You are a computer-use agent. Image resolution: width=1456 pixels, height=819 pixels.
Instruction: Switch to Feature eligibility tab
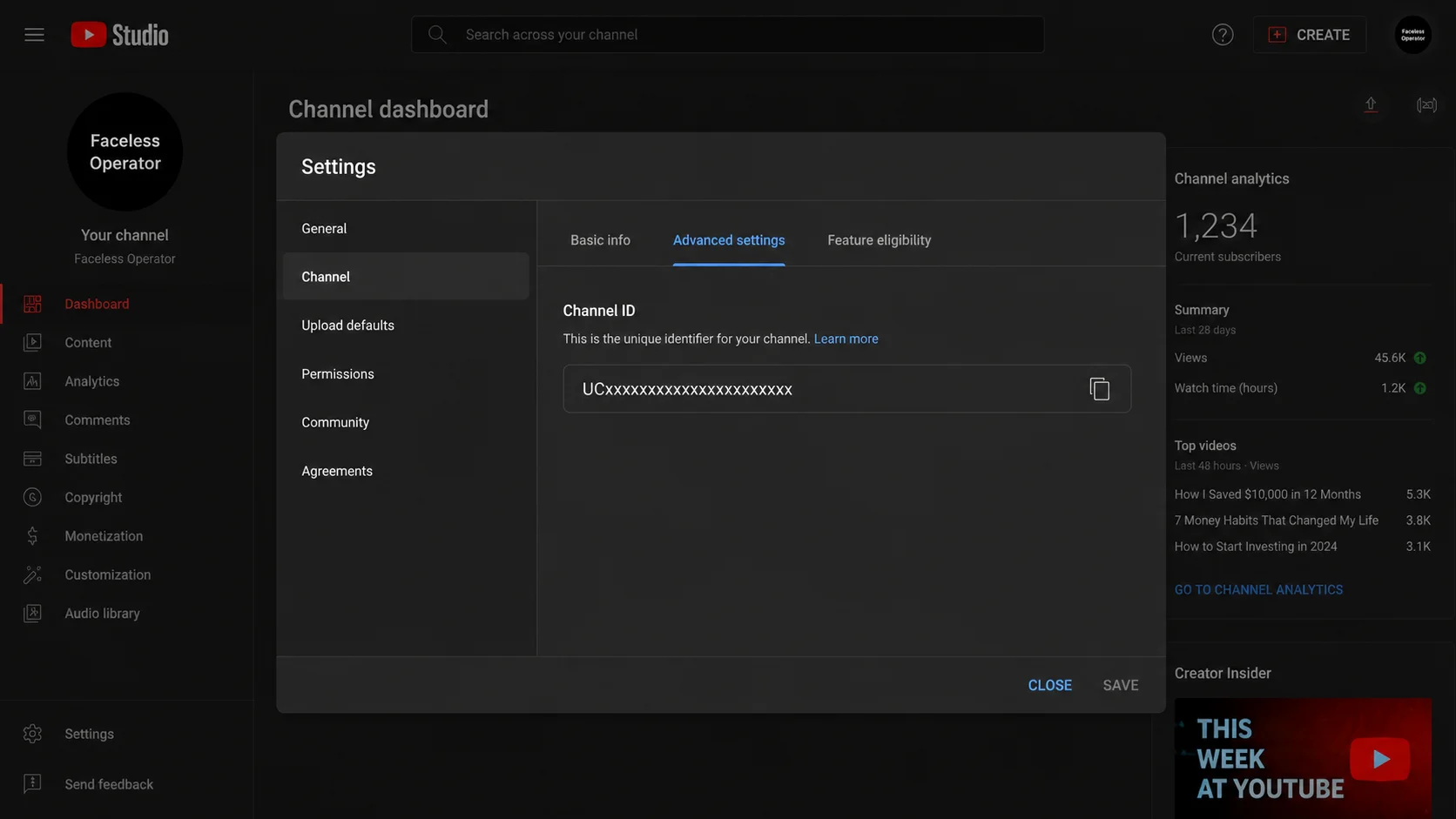pyautogui.click(x=879, y=240)
